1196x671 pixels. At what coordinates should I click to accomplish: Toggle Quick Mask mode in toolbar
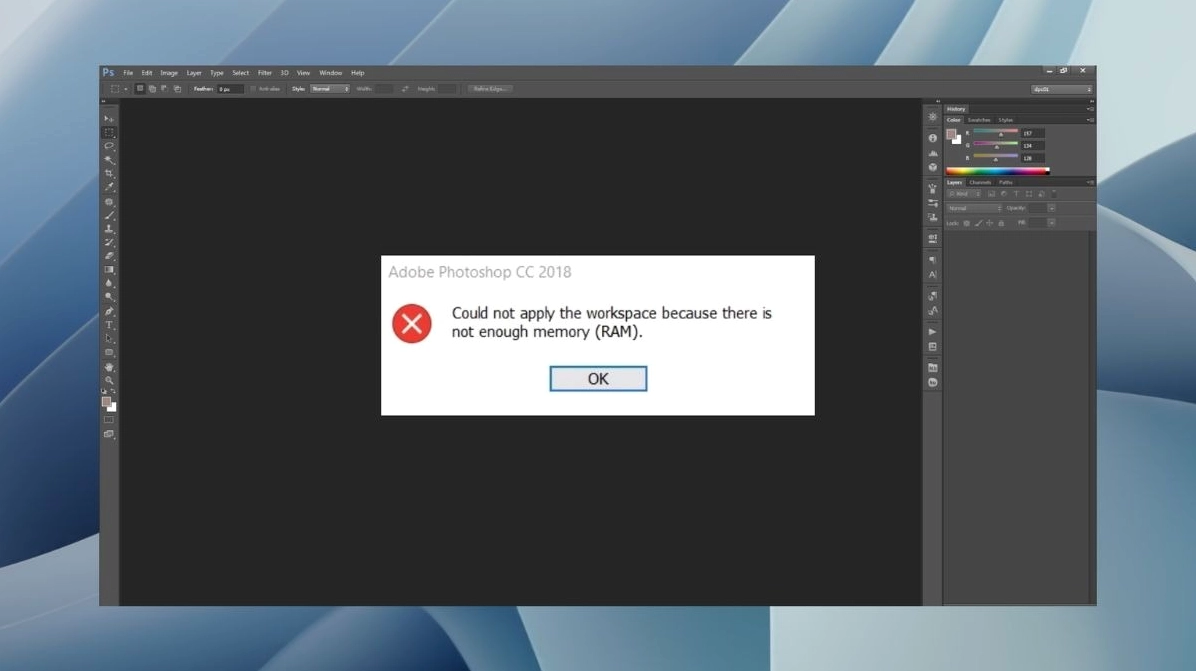coord(109,420)
